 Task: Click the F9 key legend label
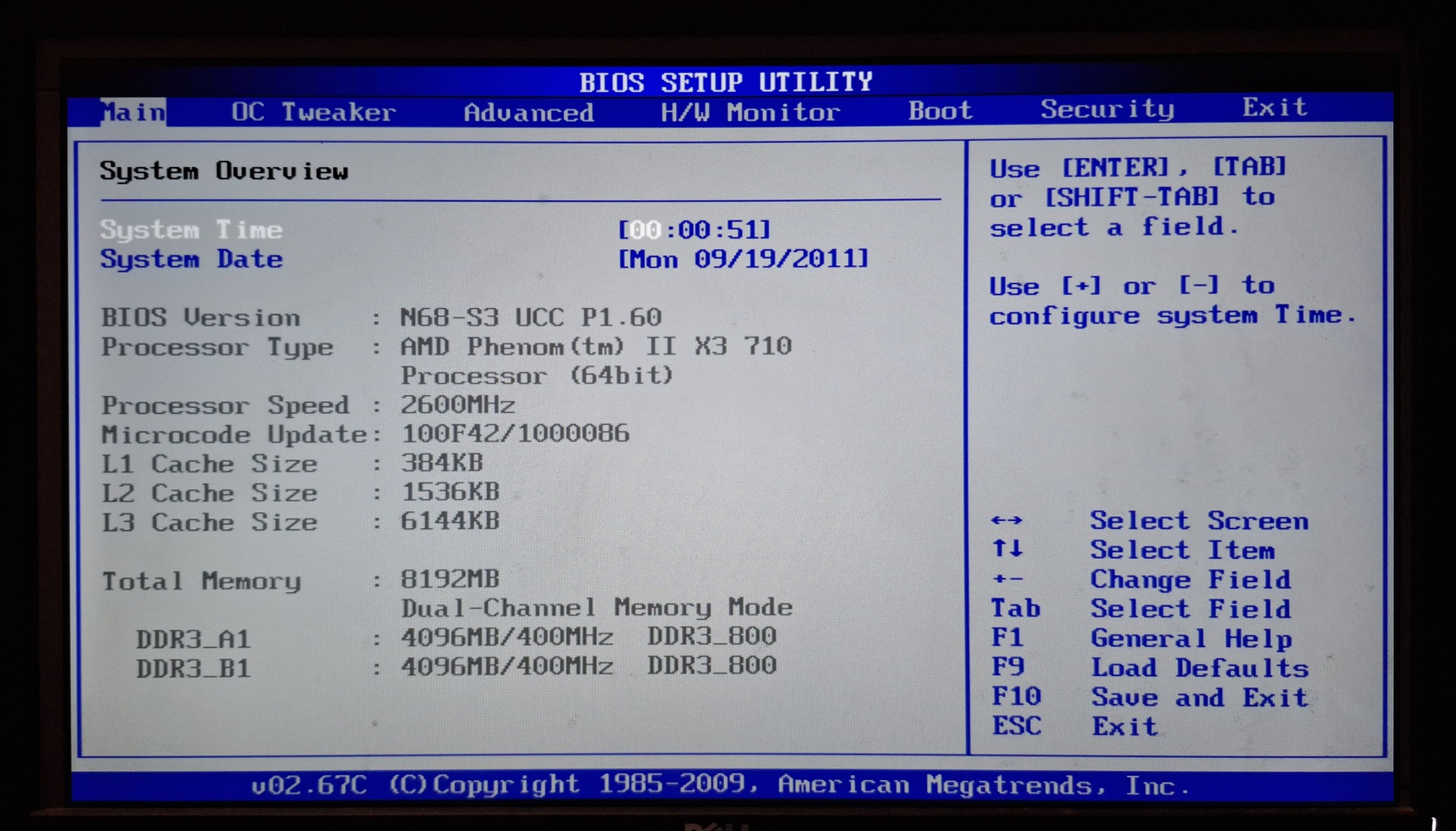pos(1008,666)
